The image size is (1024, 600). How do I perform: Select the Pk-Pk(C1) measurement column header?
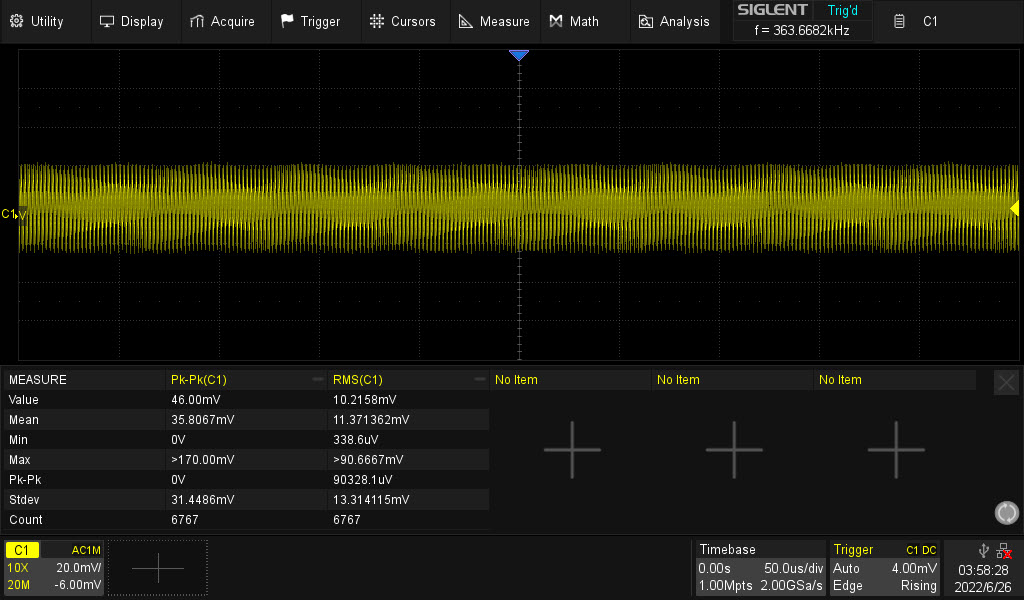pyautogui.click(x=245, y=380)
